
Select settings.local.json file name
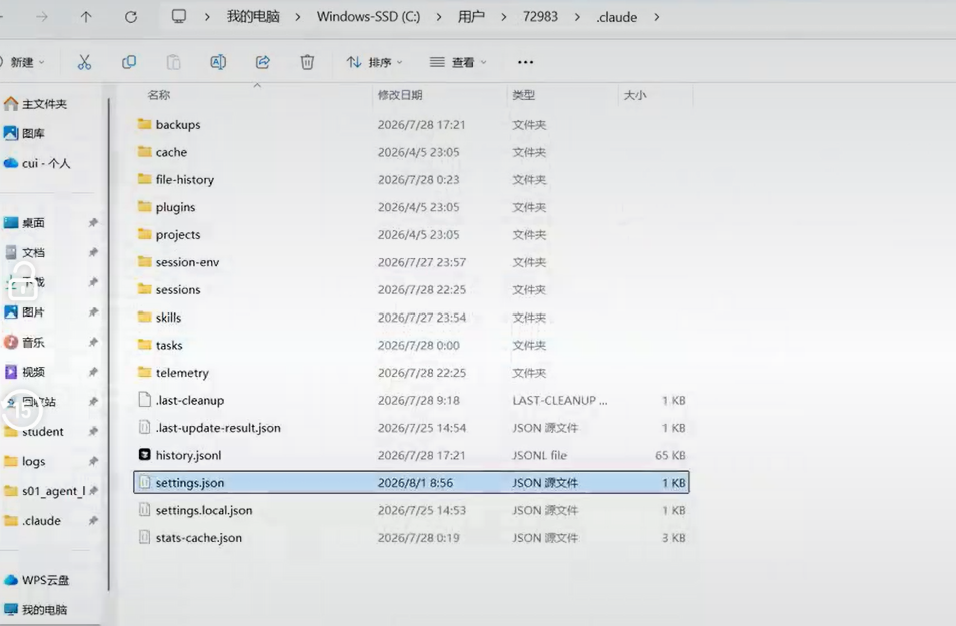pyautogui.click(x=204, y=510)
